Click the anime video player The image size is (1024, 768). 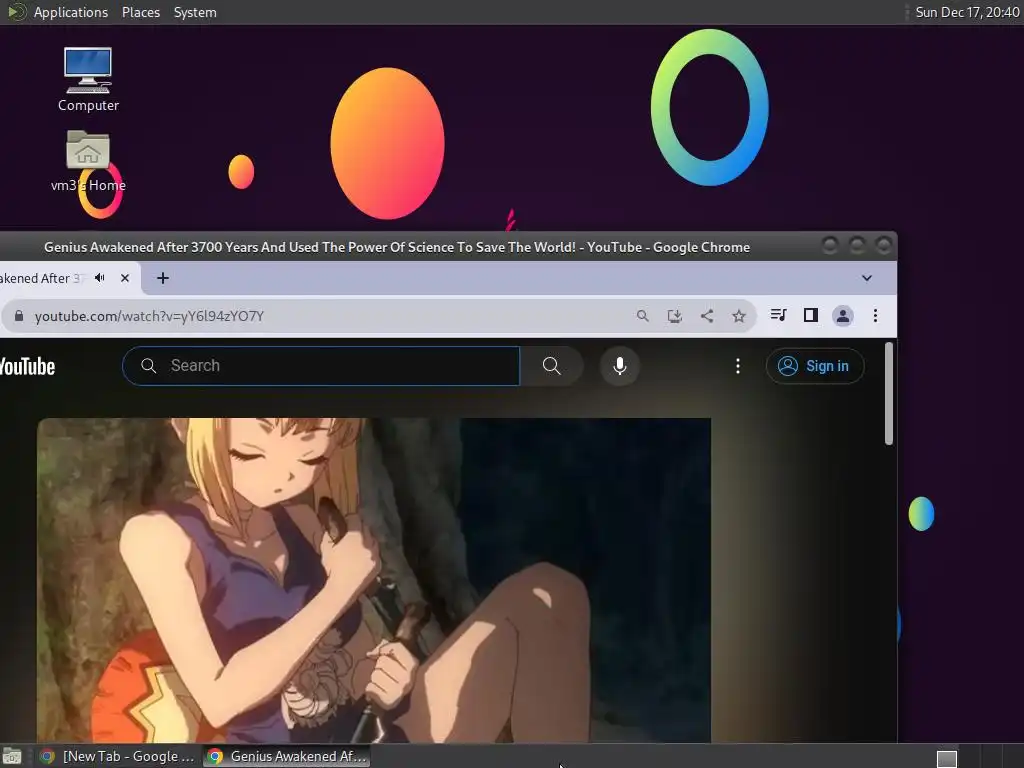click(x=374, y=580)
